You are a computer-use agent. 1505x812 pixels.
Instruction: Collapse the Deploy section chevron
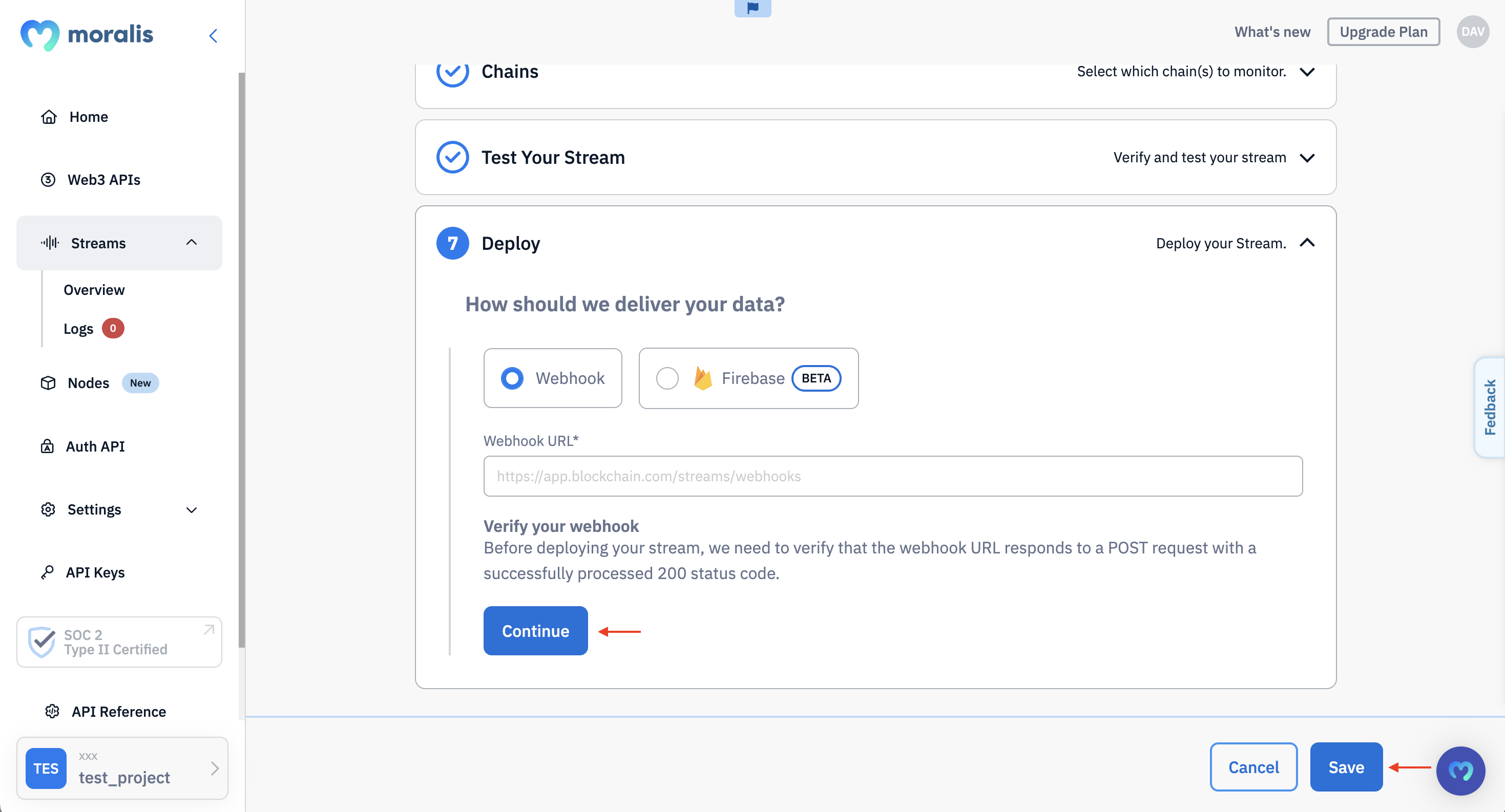pos(1308,243)
